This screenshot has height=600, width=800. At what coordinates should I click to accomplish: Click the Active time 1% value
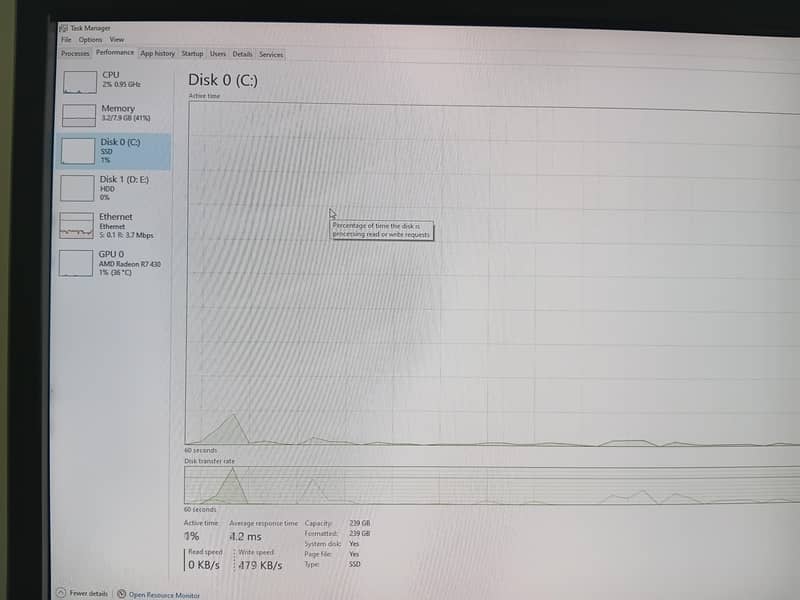[192, 536]
